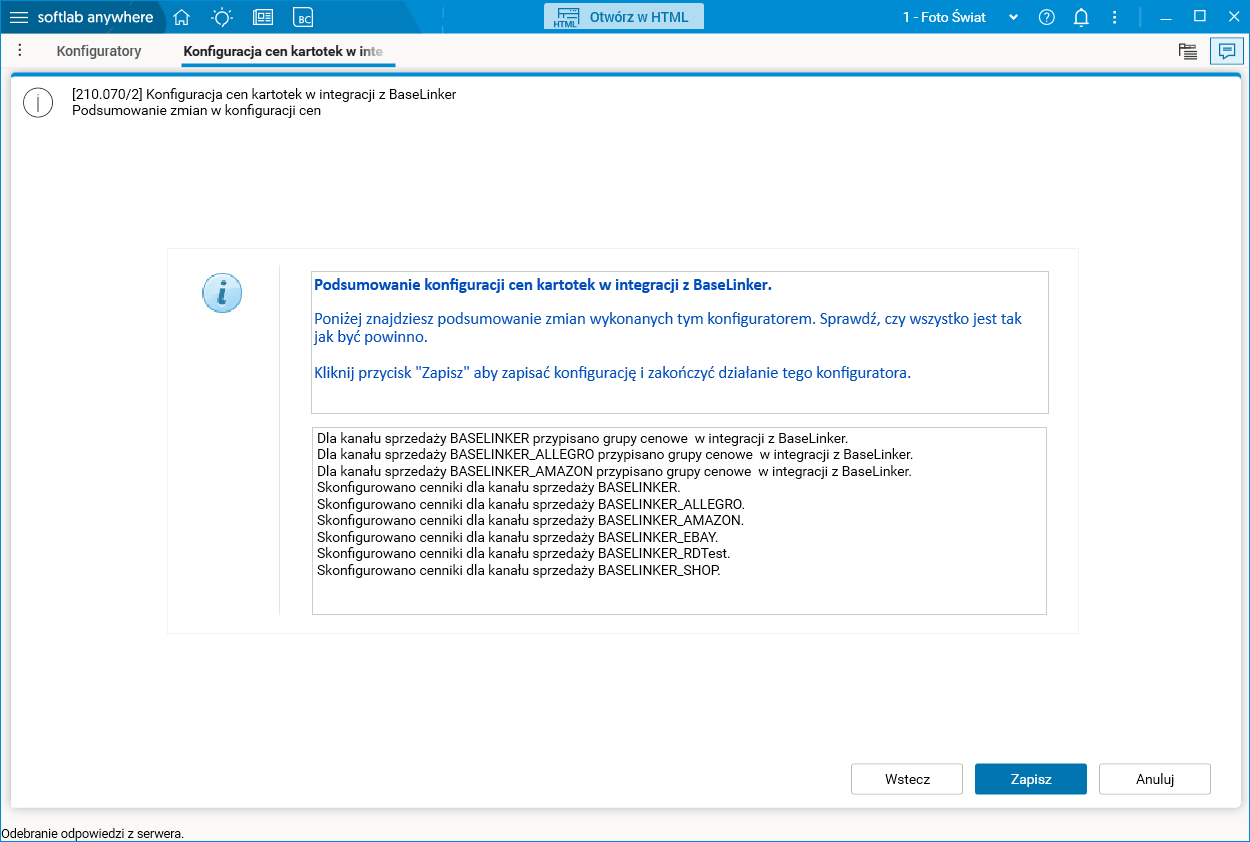Viewport: 1250px width, 842px height.
Task: Open the notifications bell icon
Action: click(1081, 17)
